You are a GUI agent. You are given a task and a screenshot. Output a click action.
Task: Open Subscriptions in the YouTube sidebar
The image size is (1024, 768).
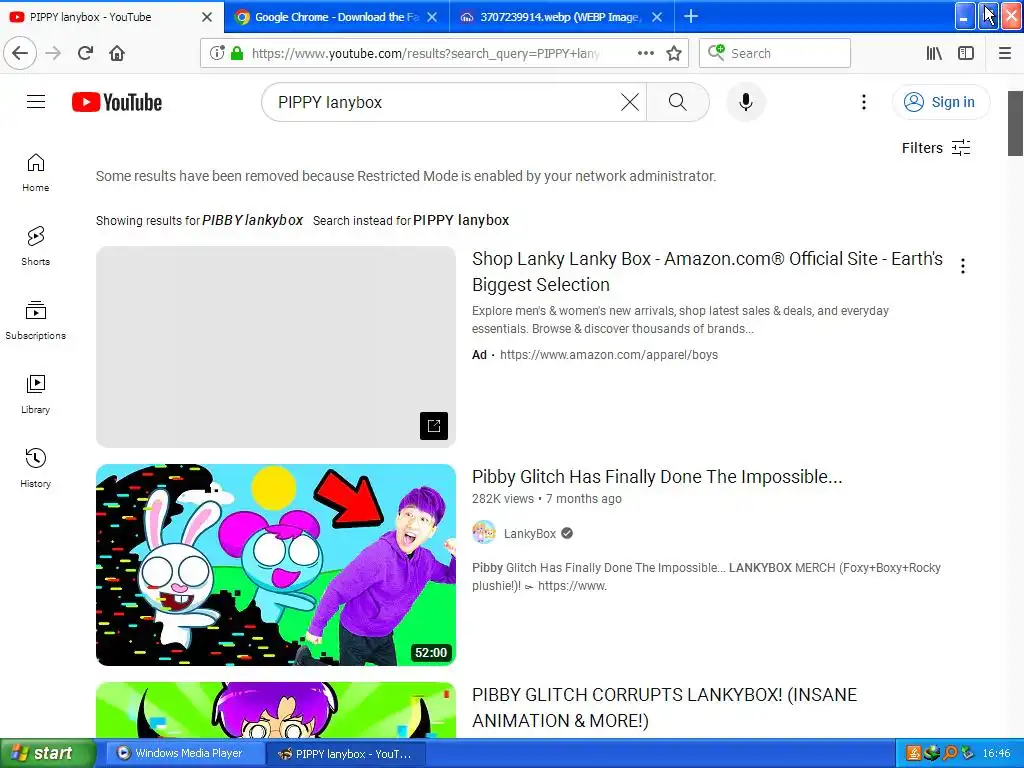tap(36, 320)
